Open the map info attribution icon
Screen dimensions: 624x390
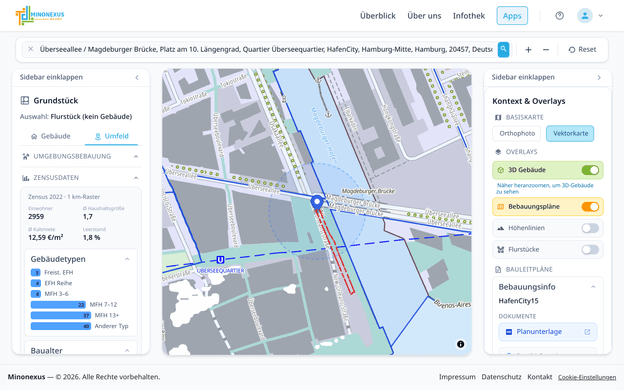pyautogui.click(x=460, y=344)
